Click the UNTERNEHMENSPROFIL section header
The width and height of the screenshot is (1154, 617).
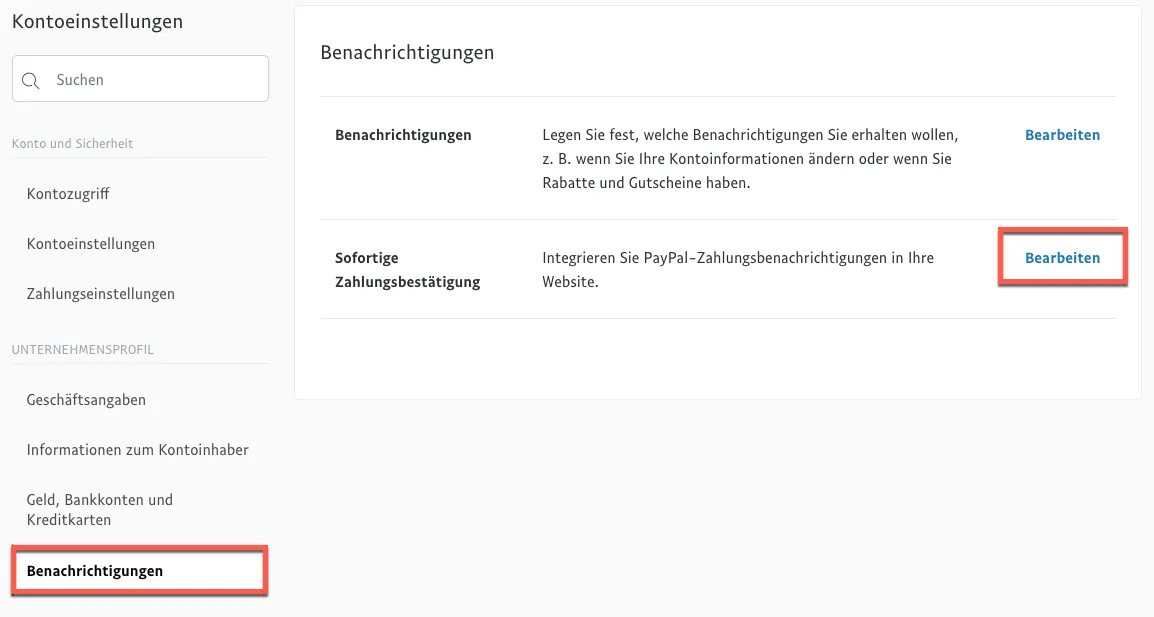82,350
